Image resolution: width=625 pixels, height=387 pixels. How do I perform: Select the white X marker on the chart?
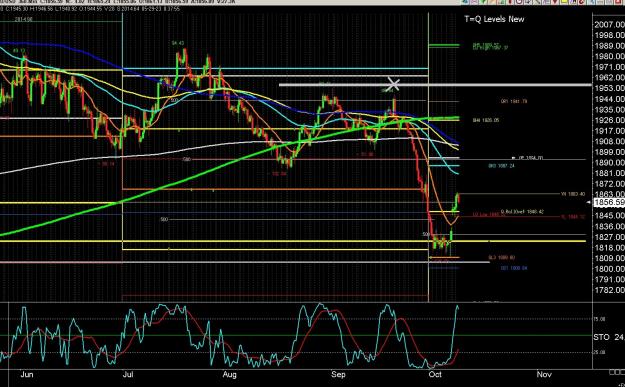point(393,84)
